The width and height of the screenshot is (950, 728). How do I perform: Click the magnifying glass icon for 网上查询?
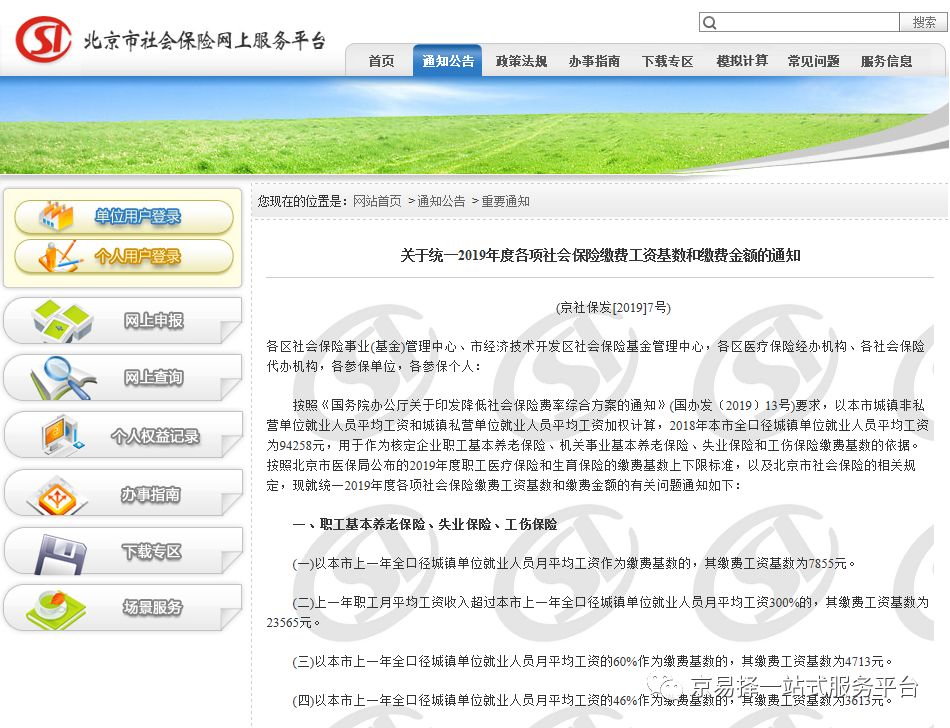click(x=63, y=377)
